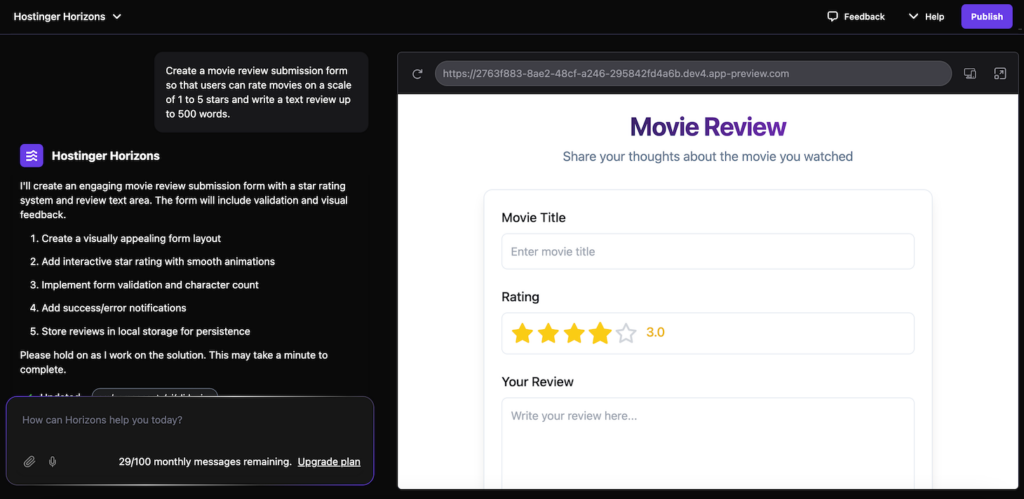Click the Horizons chat prompt box
1024x499 pixels.
pos(190,421)
